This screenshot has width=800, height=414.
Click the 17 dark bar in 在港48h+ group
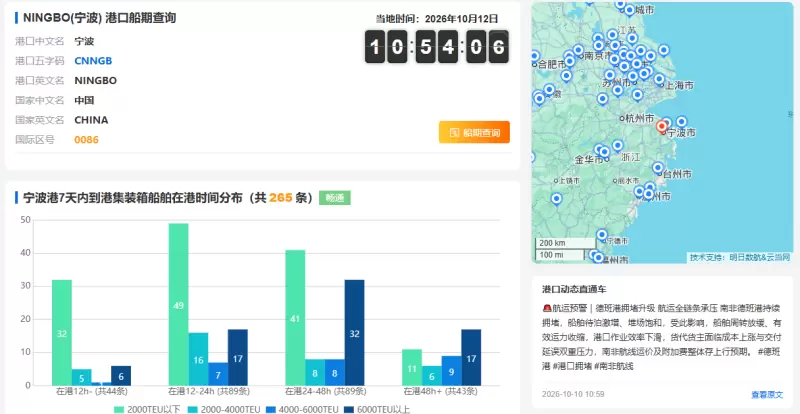471,357
